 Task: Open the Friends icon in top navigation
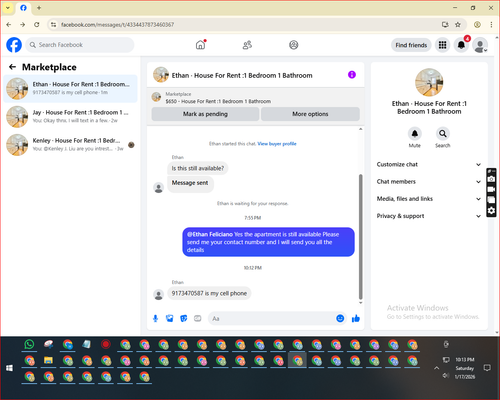247,45
